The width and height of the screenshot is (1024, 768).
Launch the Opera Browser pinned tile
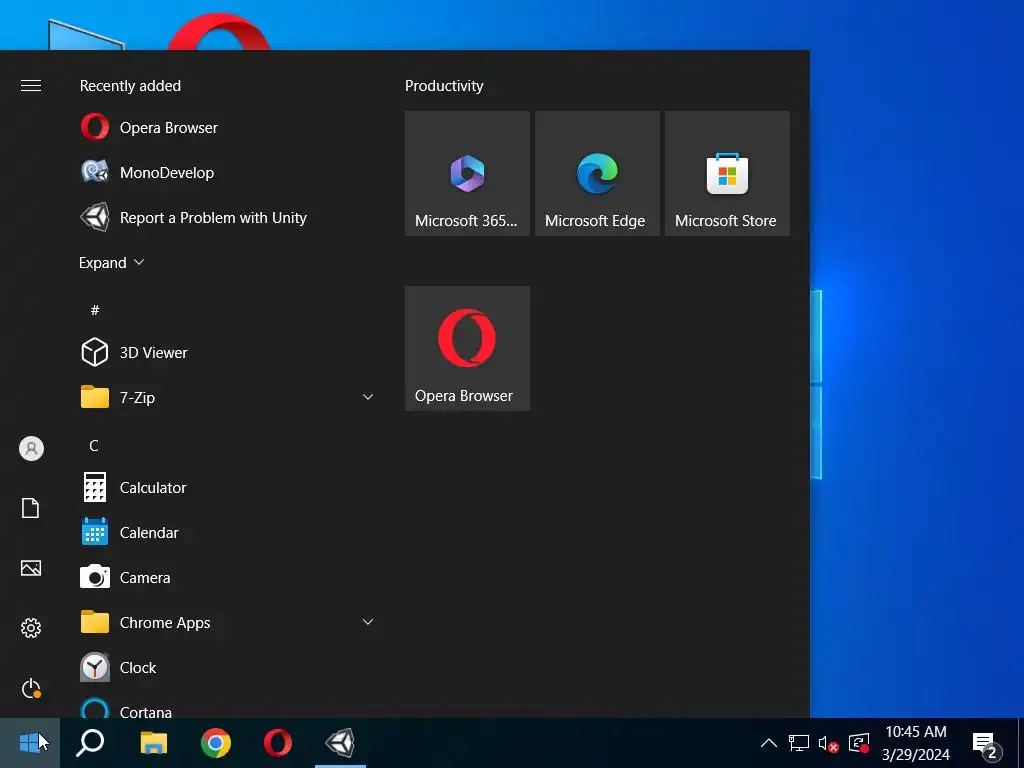coord(467,348)
